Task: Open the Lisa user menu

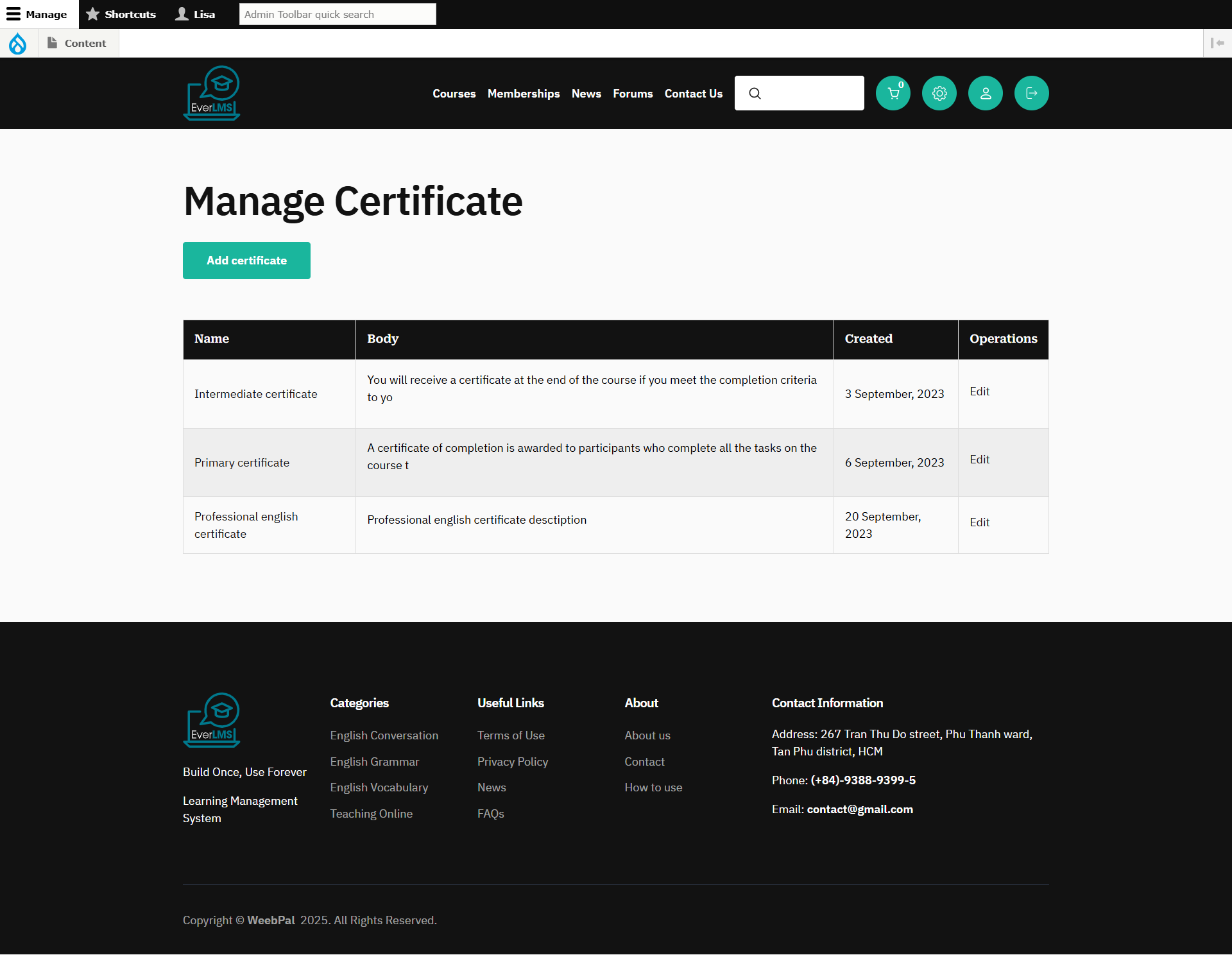Action: pos(196,14)
